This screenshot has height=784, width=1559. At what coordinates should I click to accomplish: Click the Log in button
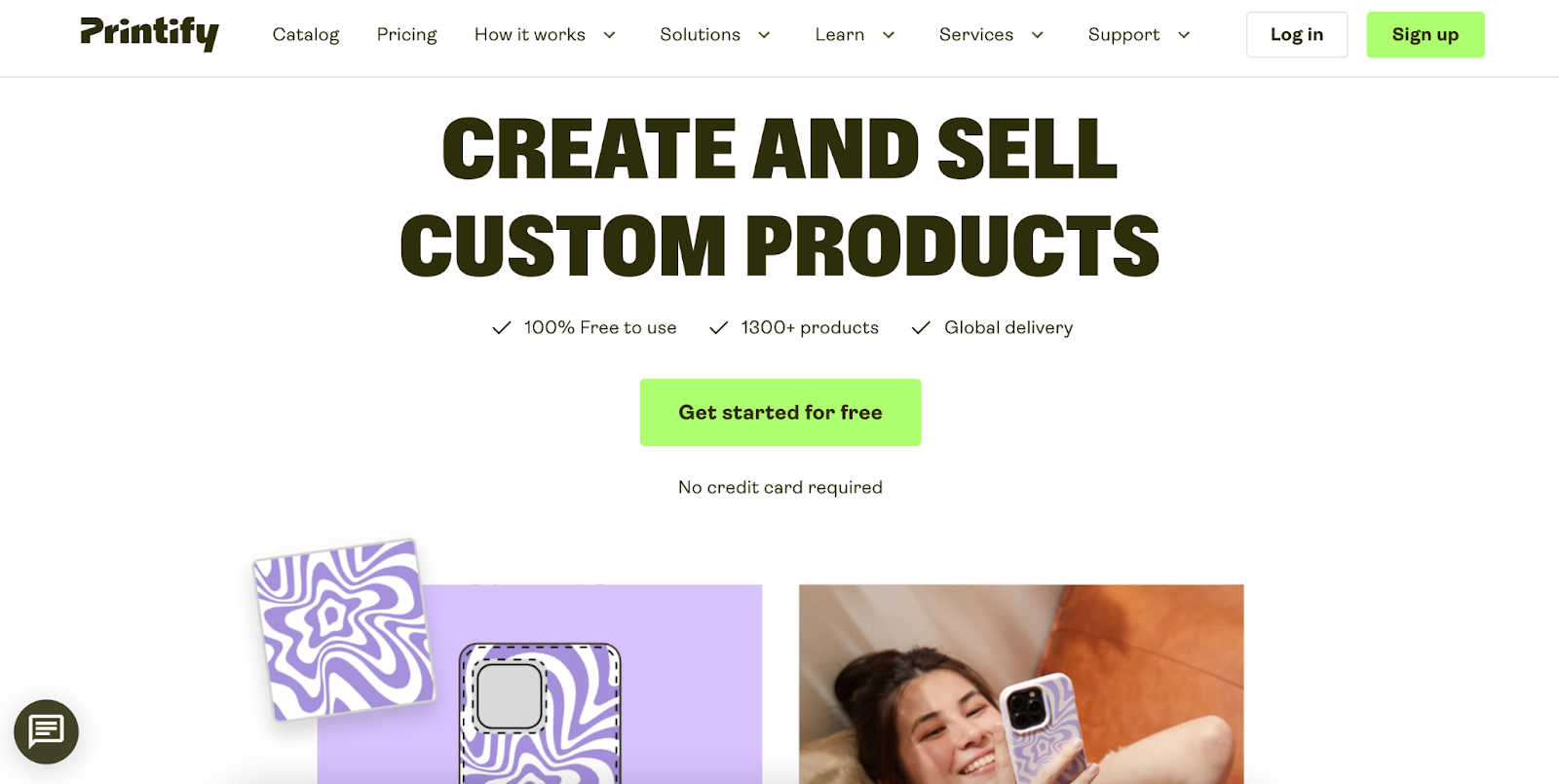(1297, 35)
